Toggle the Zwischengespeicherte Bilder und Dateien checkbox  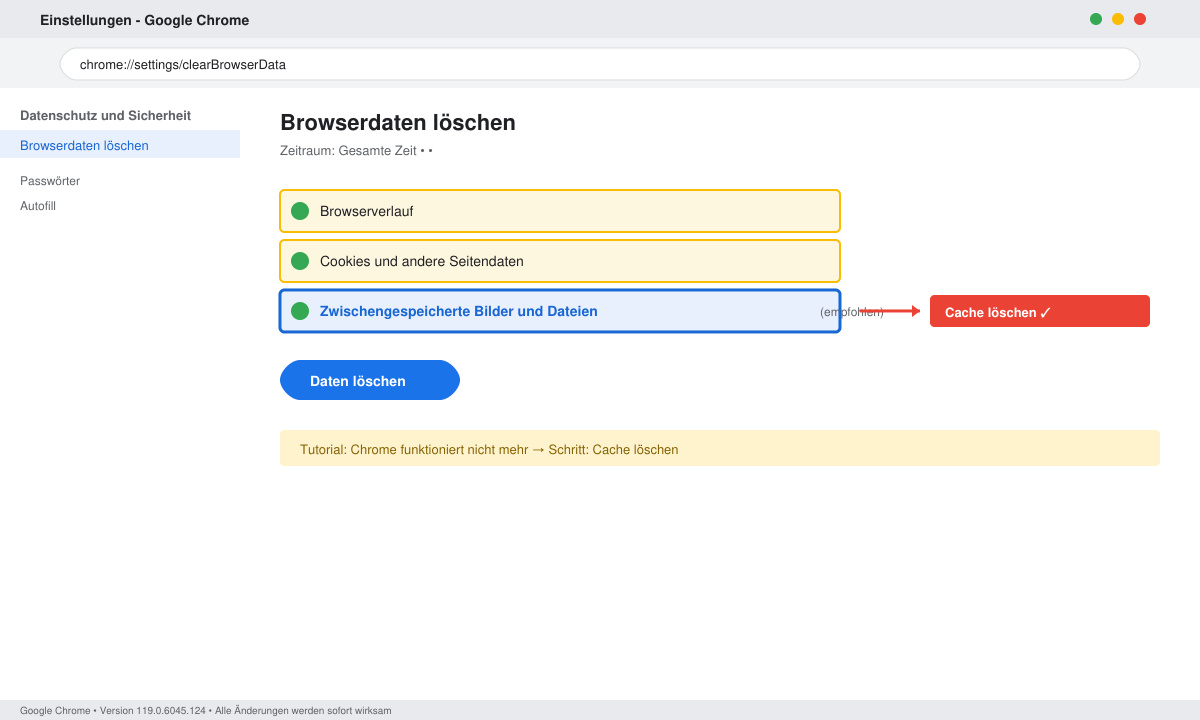(300, 311)
